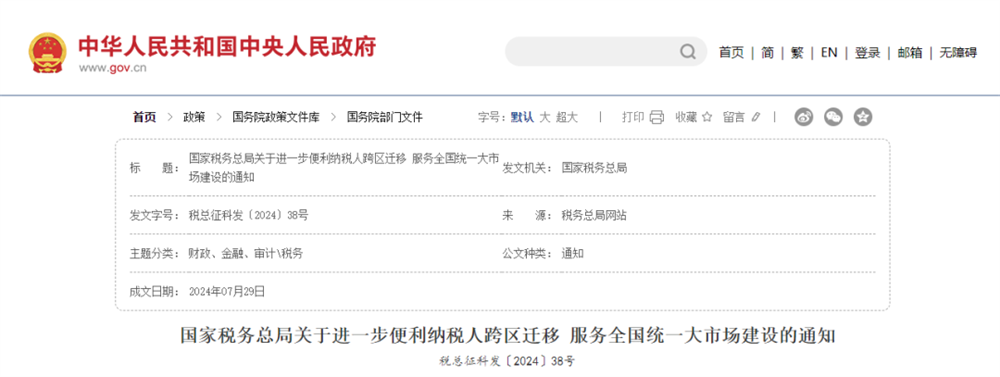Click the 成文日期 label

click(x=155, y=292)
